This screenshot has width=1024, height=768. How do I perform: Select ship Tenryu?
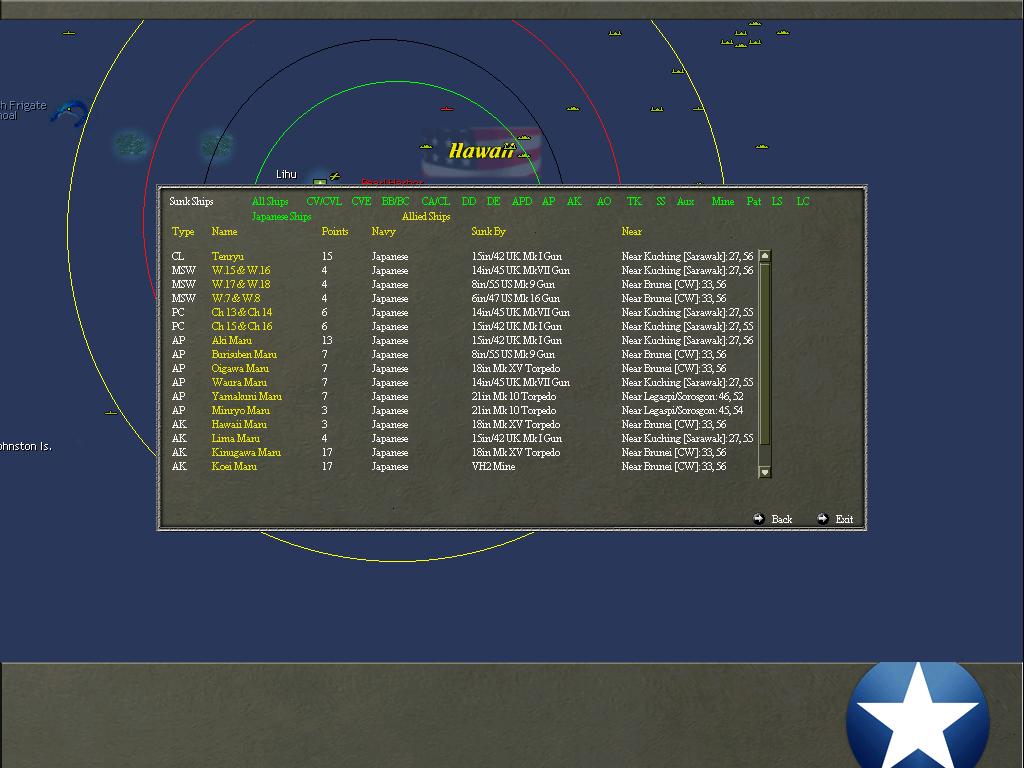tap(227, 256)
